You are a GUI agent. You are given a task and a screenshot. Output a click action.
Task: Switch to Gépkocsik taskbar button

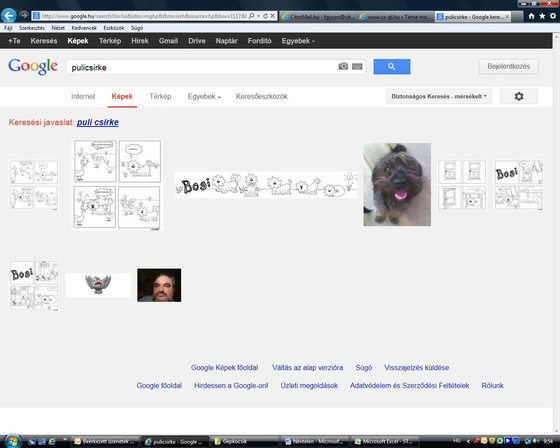pyautogui.click(x=244, y=441)
